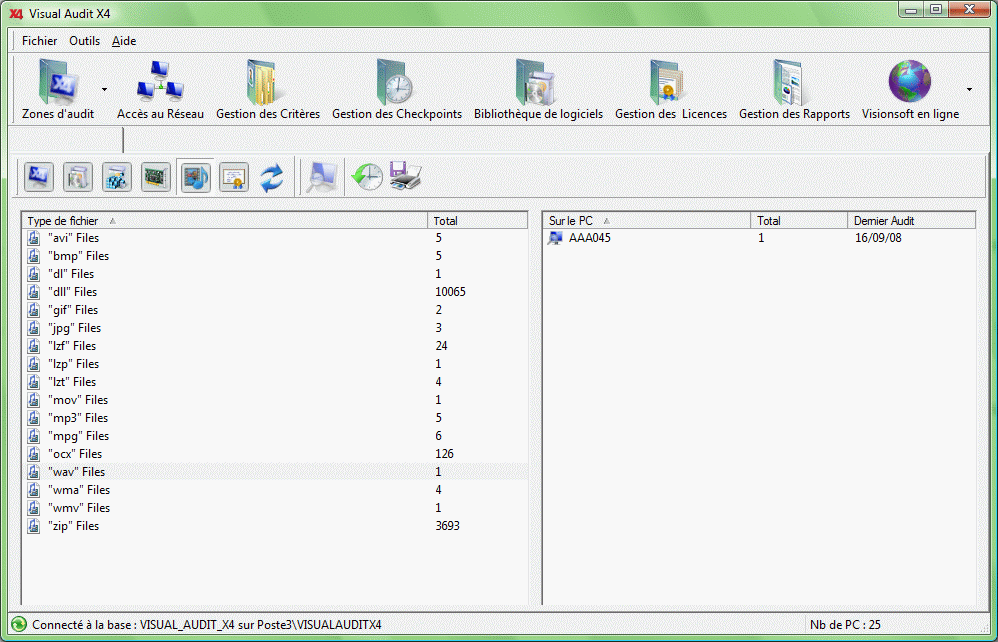
Task: Expand toolbar overflow arrow beside Visionsoft
Action: tap(969, 90)
